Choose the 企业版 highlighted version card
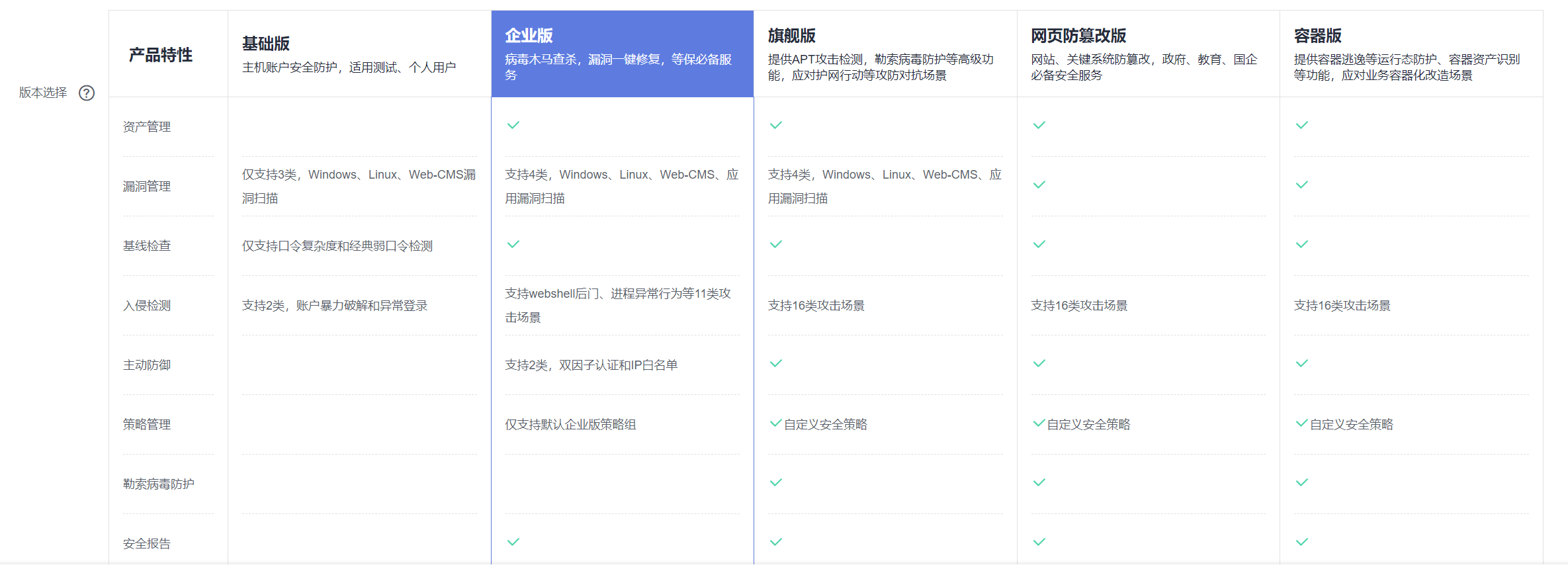 pyautogui.click(x=622, y=54)
